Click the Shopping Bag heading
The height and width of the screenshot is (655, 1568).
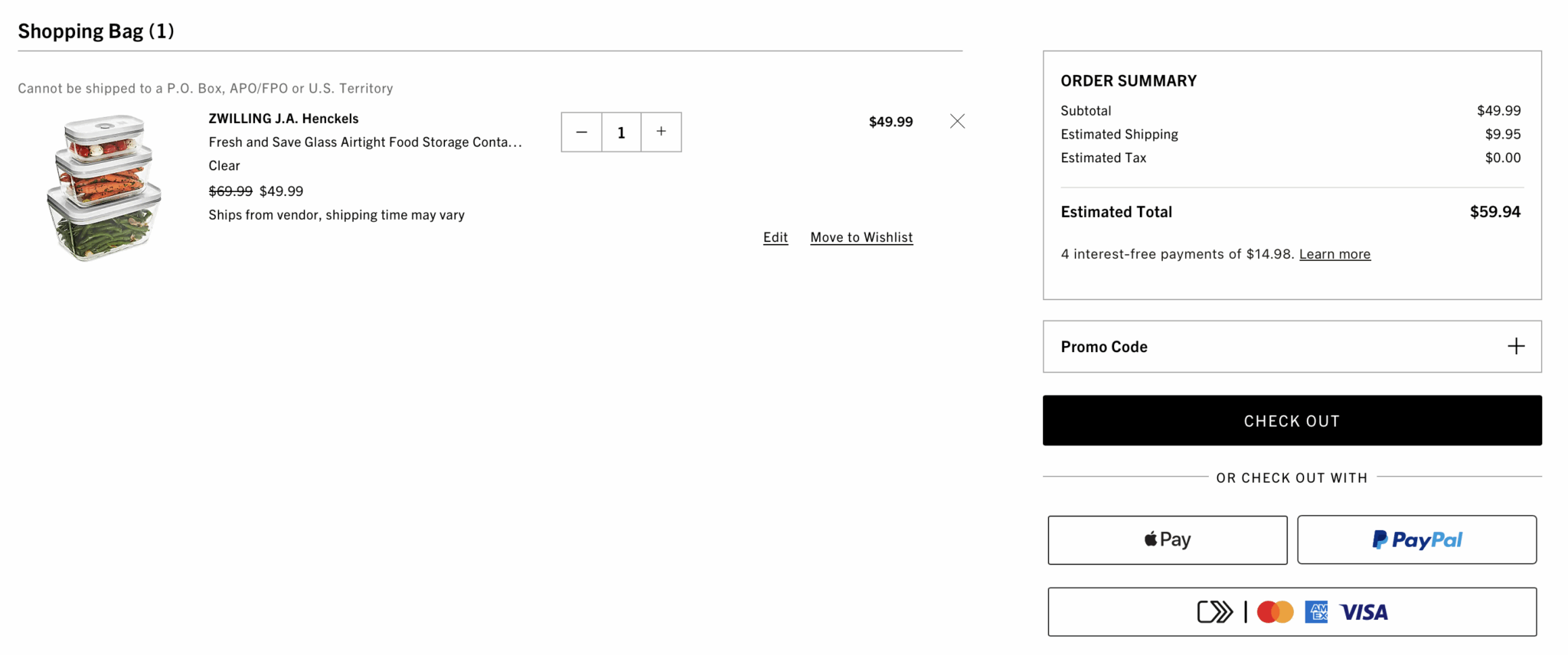pos(96,31)
